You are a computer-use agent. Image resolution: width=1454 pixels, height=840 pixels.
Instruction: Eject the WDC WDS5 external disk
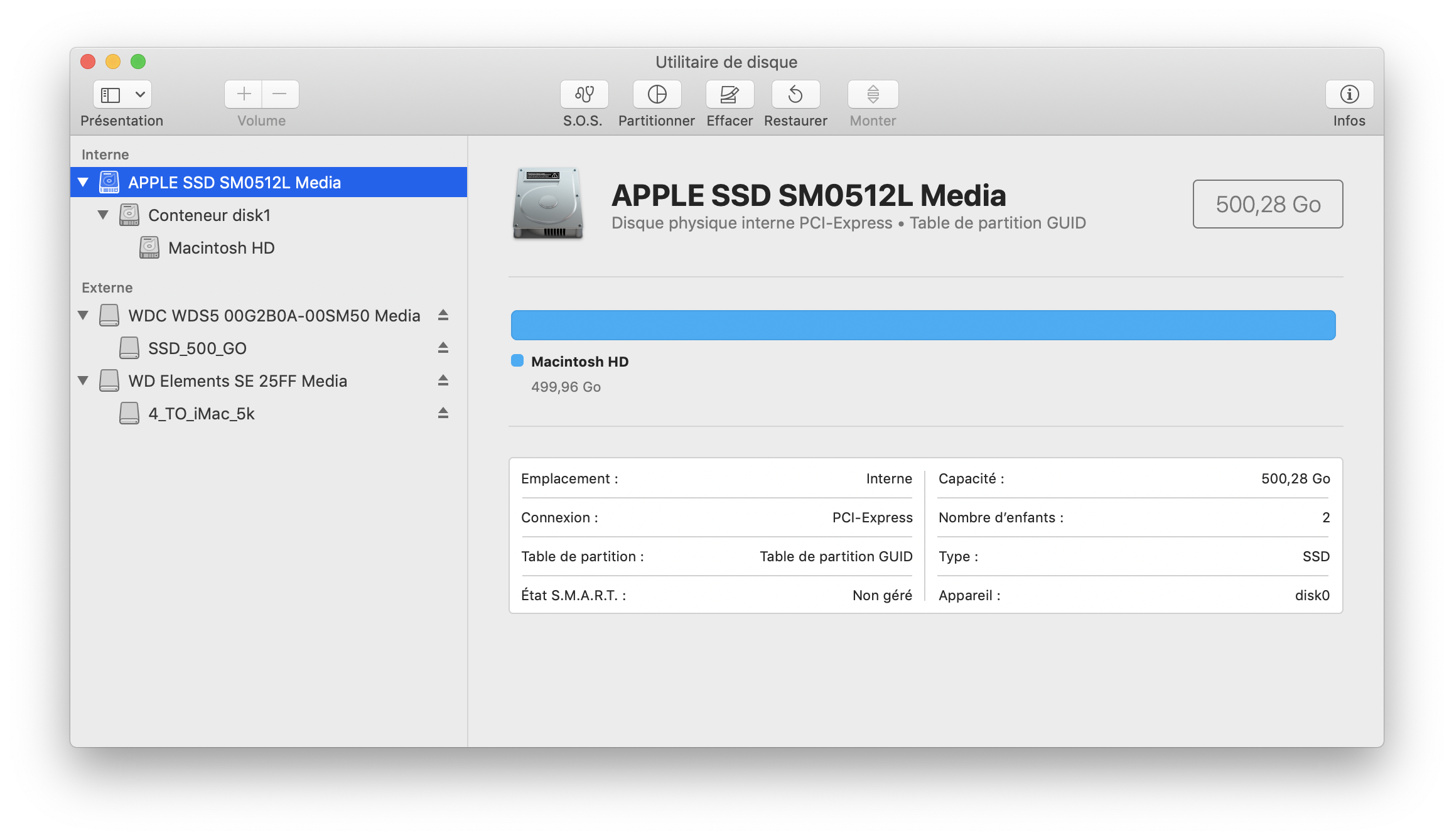(443, 315)
